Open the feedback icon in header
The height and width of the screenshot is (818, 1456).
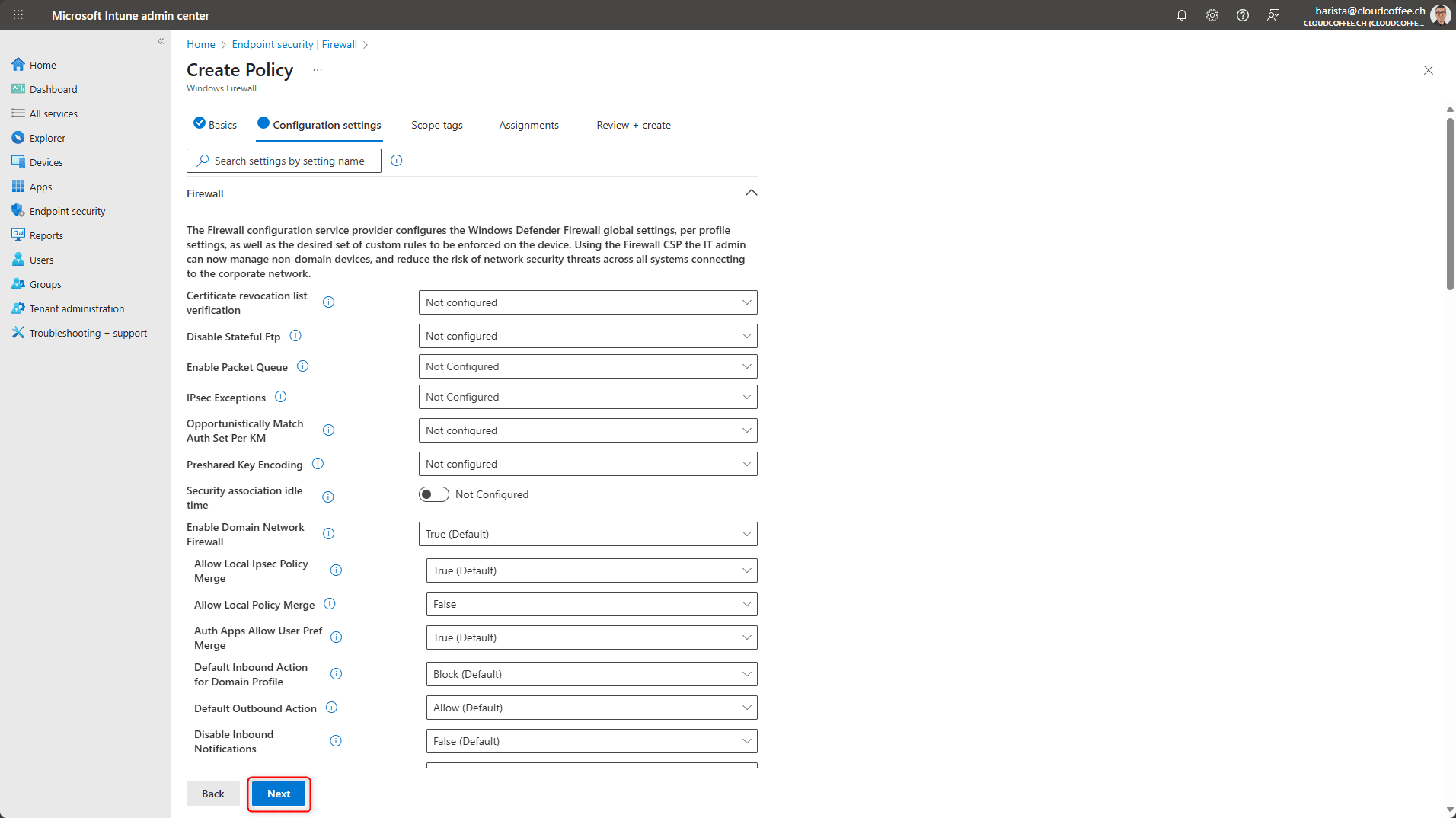[1272, 15]
